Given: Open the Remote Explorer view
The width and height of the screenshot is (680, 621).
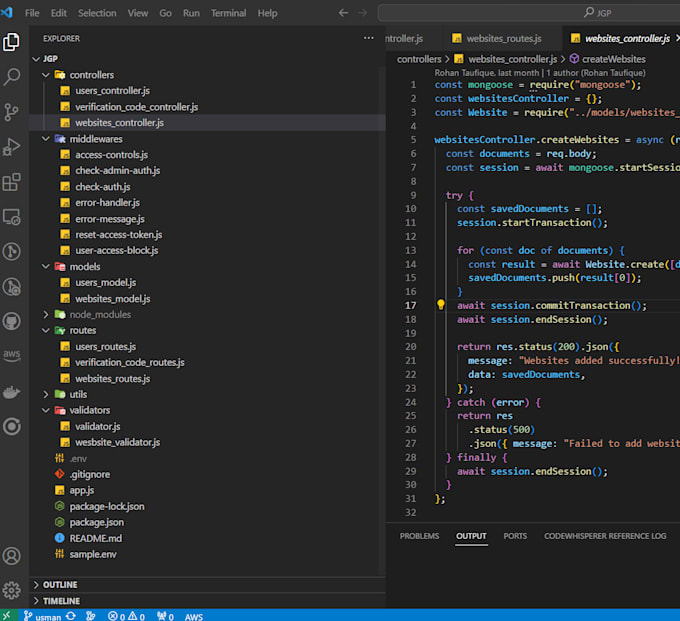Looking at the screenshot, I should coord(12,217).
